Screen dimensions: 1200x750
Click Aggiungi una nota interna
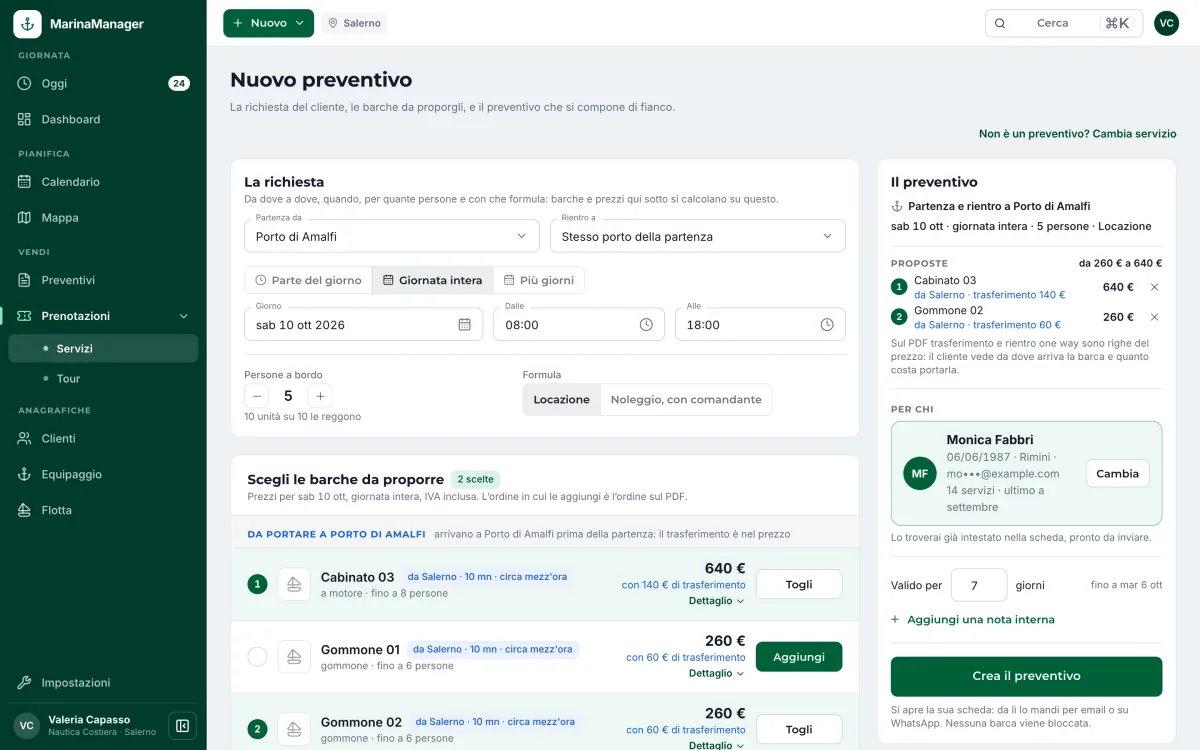[973, 620]
